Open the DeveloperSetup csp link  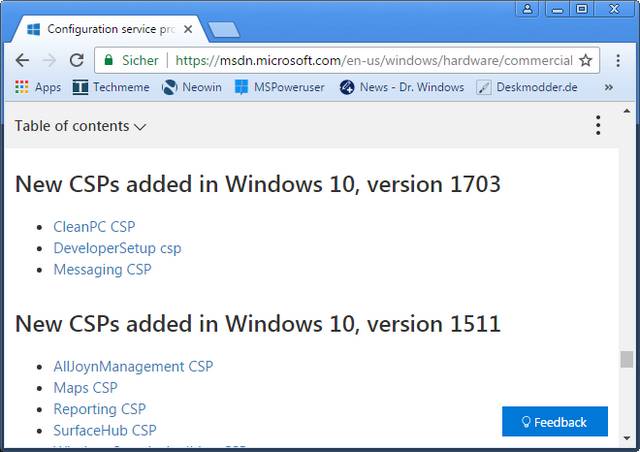pyautogui.click(x=117, y=248)
